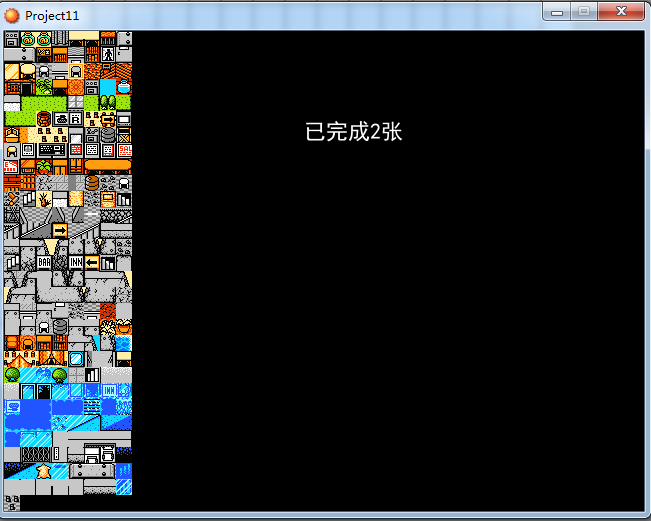Click the metal lattice gate tile
Viewport: 651px width, 521px height.
(36, 455)
